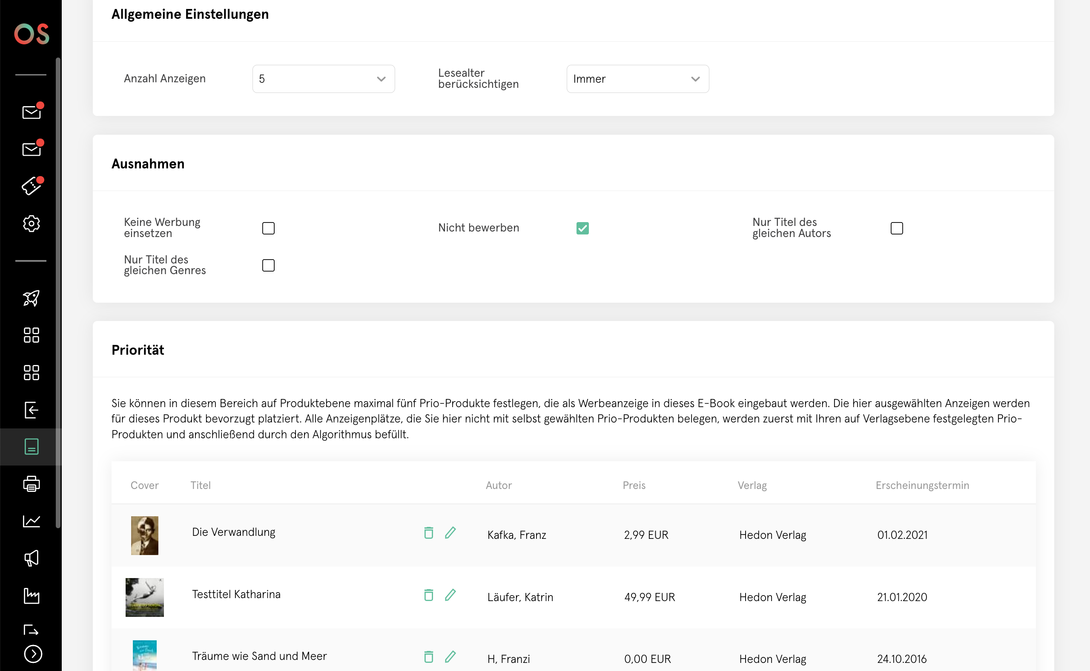Open the first envelope inbox menu item
This screenshot has width=1090, height=671.
point(31,111)
